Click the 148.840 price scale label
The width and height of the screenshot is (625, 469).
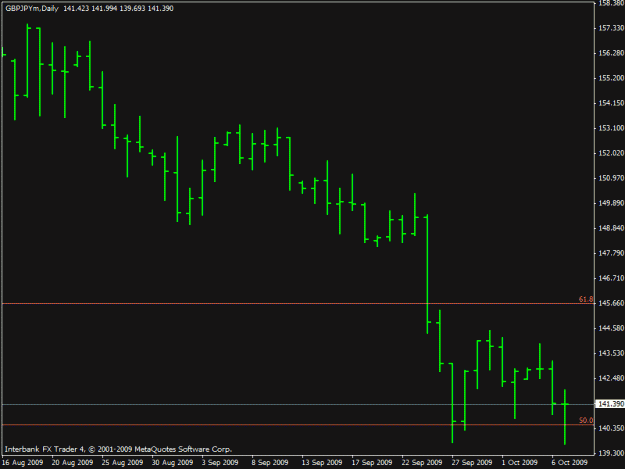[x=611, y=228]
